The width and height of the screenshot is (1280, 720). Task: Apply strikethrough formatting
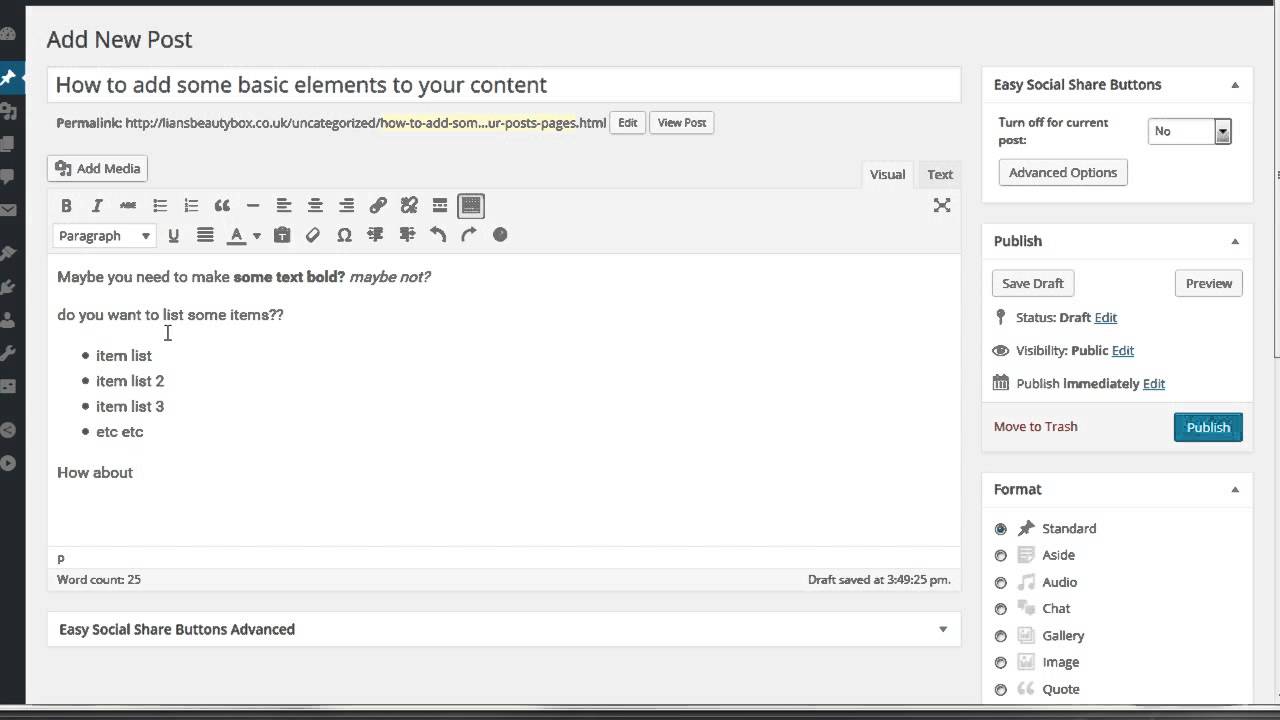(128, 206)
